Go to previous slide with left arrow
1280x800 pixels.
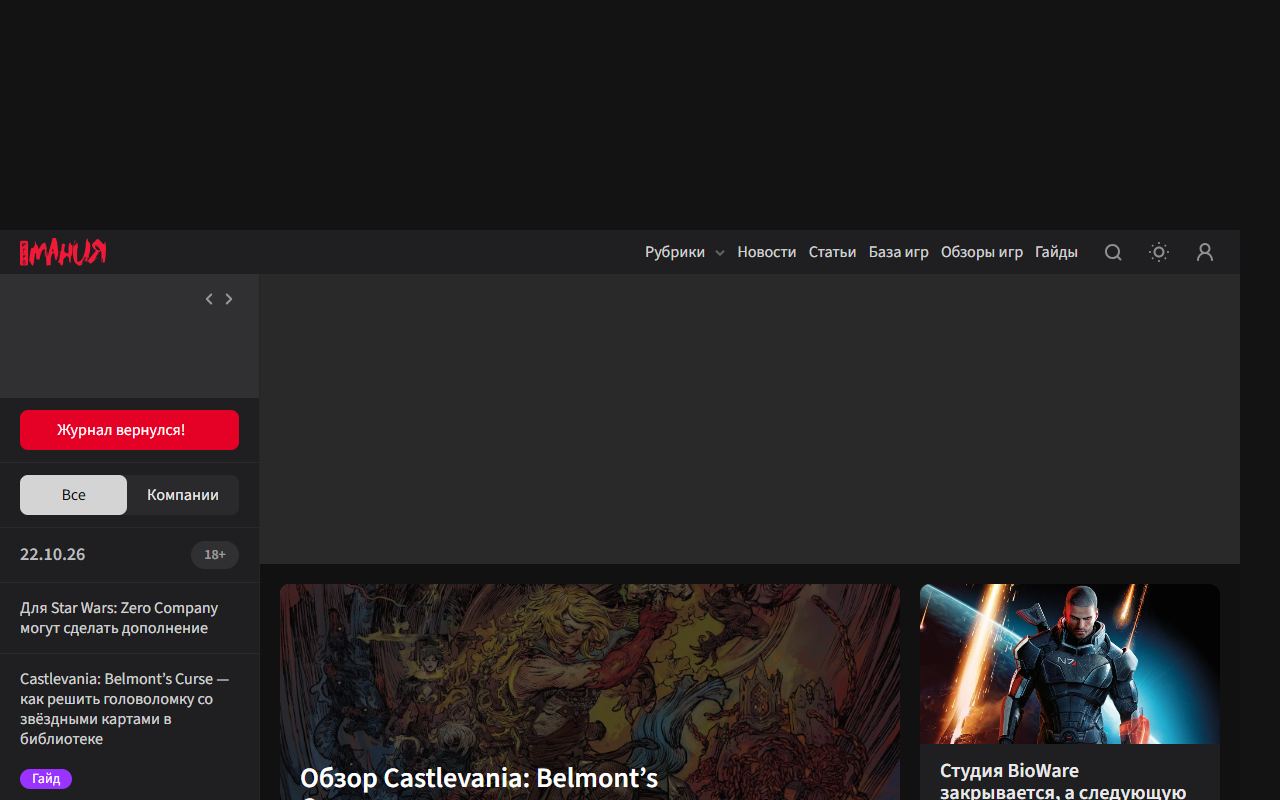tap(209, 299)
